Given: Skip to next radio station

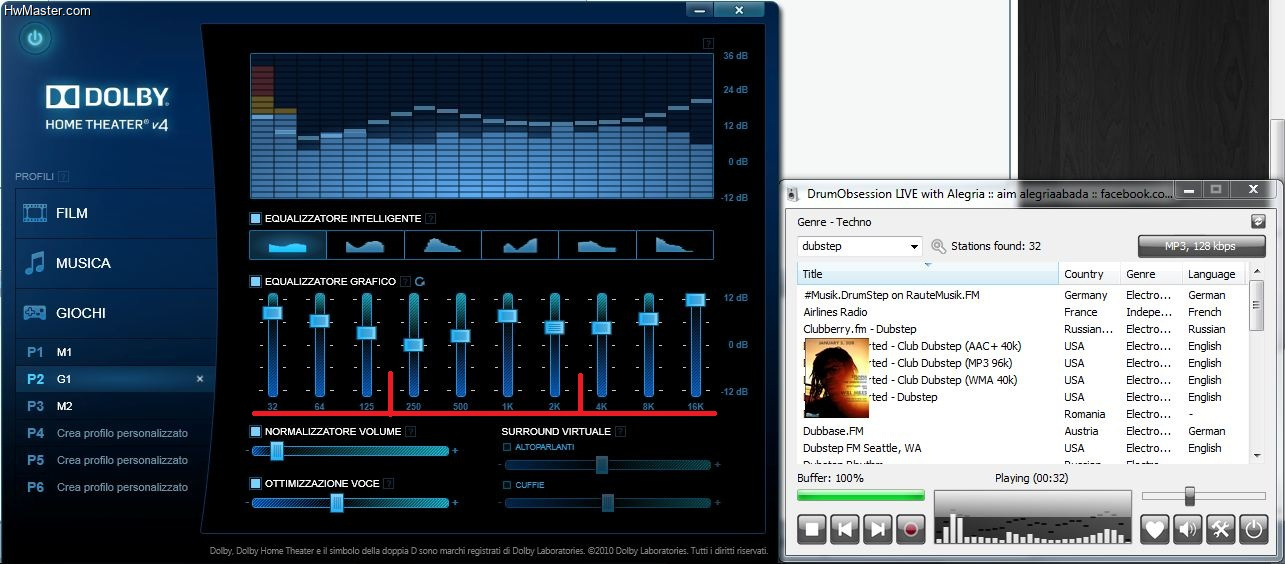Looking at the screenshot, I should pyautogui.click(x=877, y=529).
